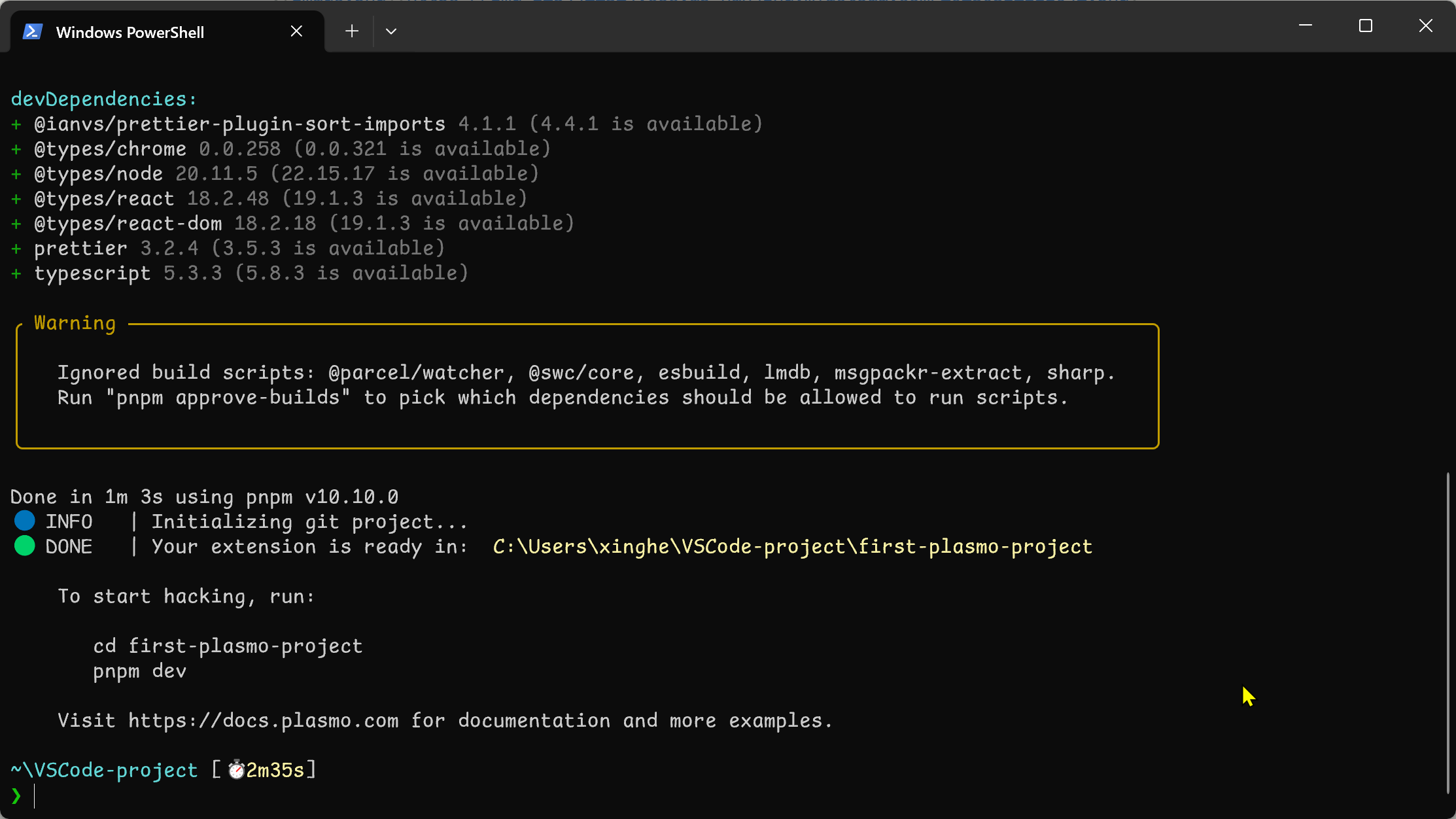Click the 'Ignored build scripts' line
Viewport: 1456px width, 819px height.
(586, 372)
